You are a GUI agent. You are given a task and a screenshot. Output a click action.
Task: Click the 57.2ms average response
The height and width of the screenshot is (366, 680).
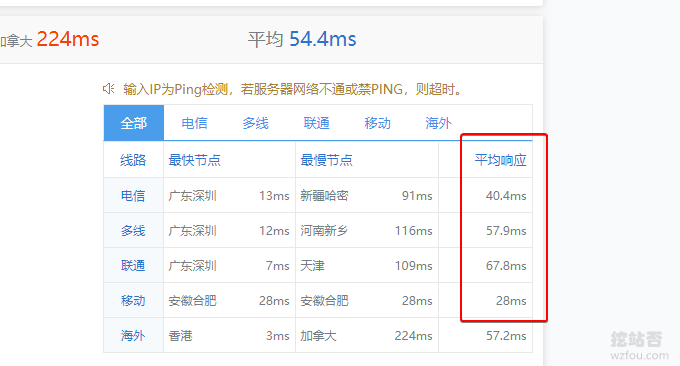pyautogui.click(x=506, y=336)
